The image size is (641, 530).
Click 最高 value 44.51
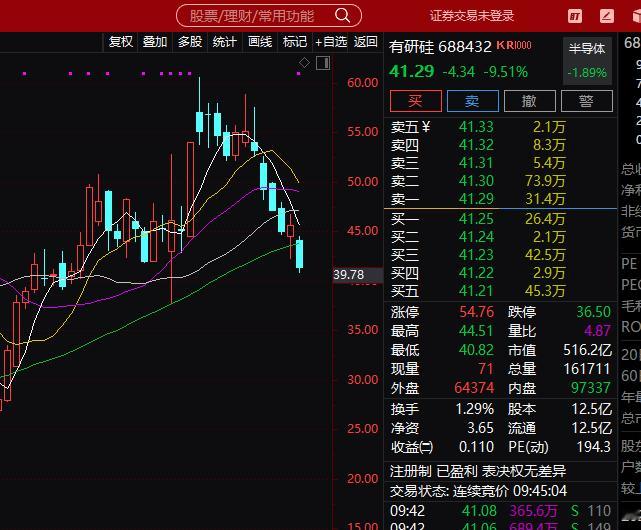(x=477, y=331)
